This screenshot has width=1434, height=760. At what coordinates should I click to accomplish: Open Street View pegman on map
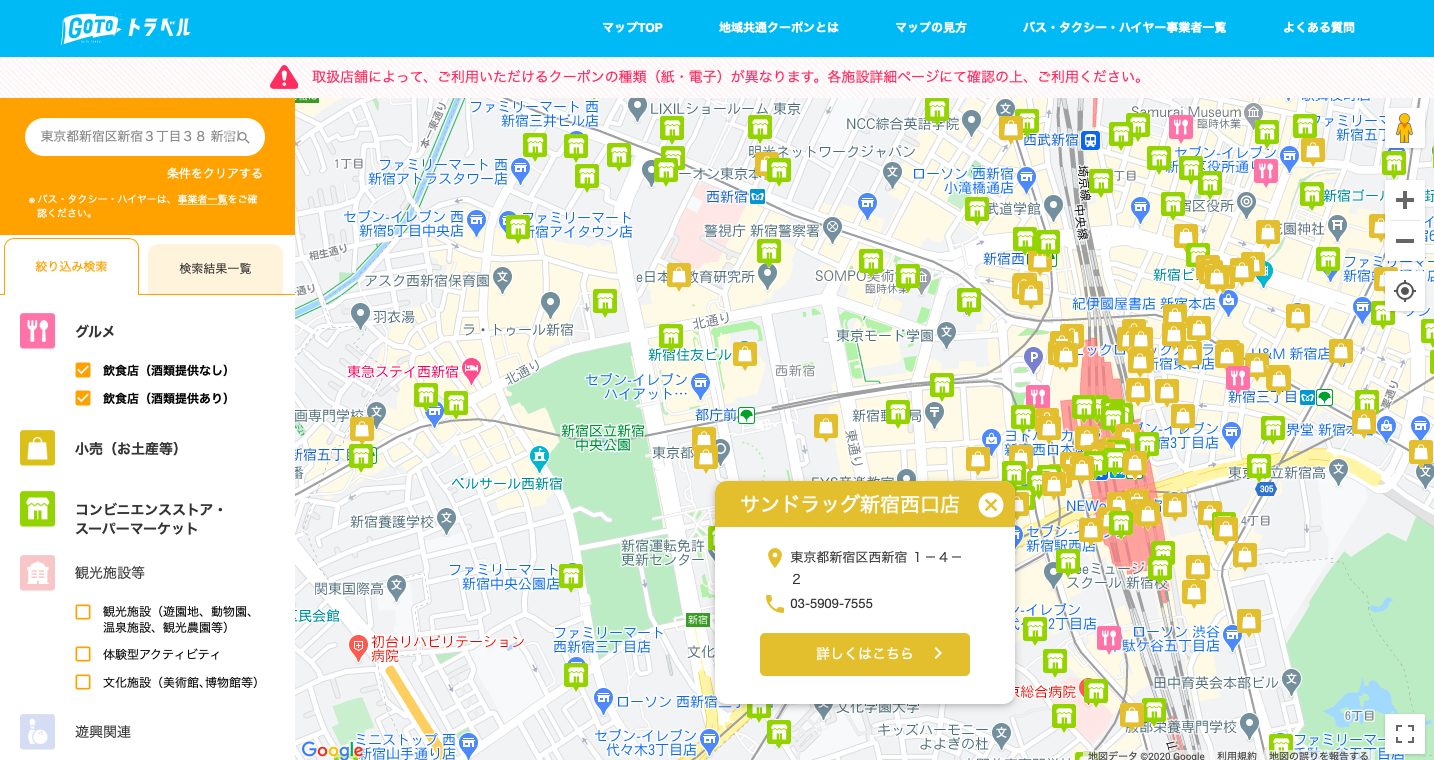1404,129
